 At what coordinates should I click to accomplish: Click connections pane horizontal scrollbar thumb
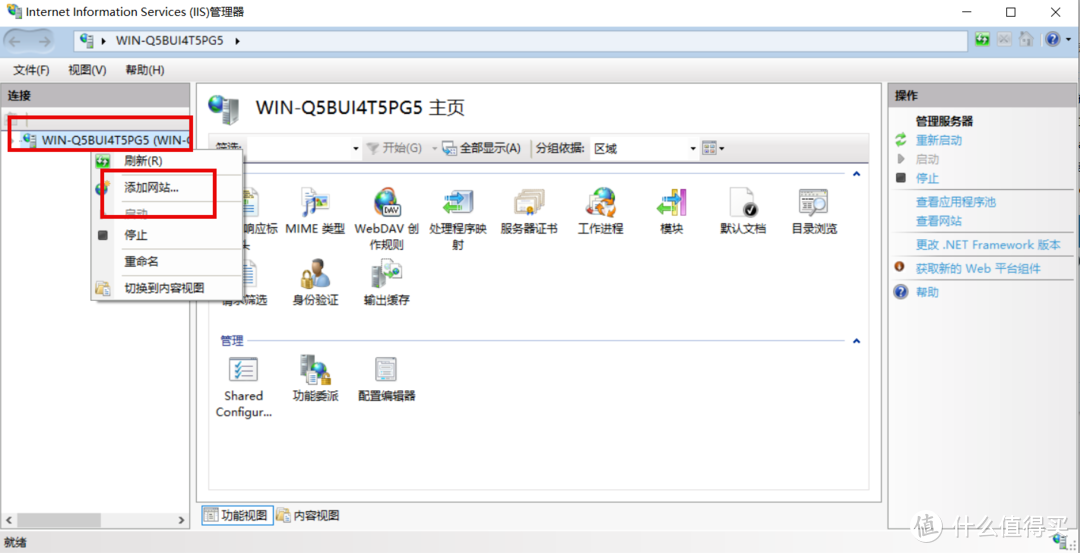click(x=59, y=520)
